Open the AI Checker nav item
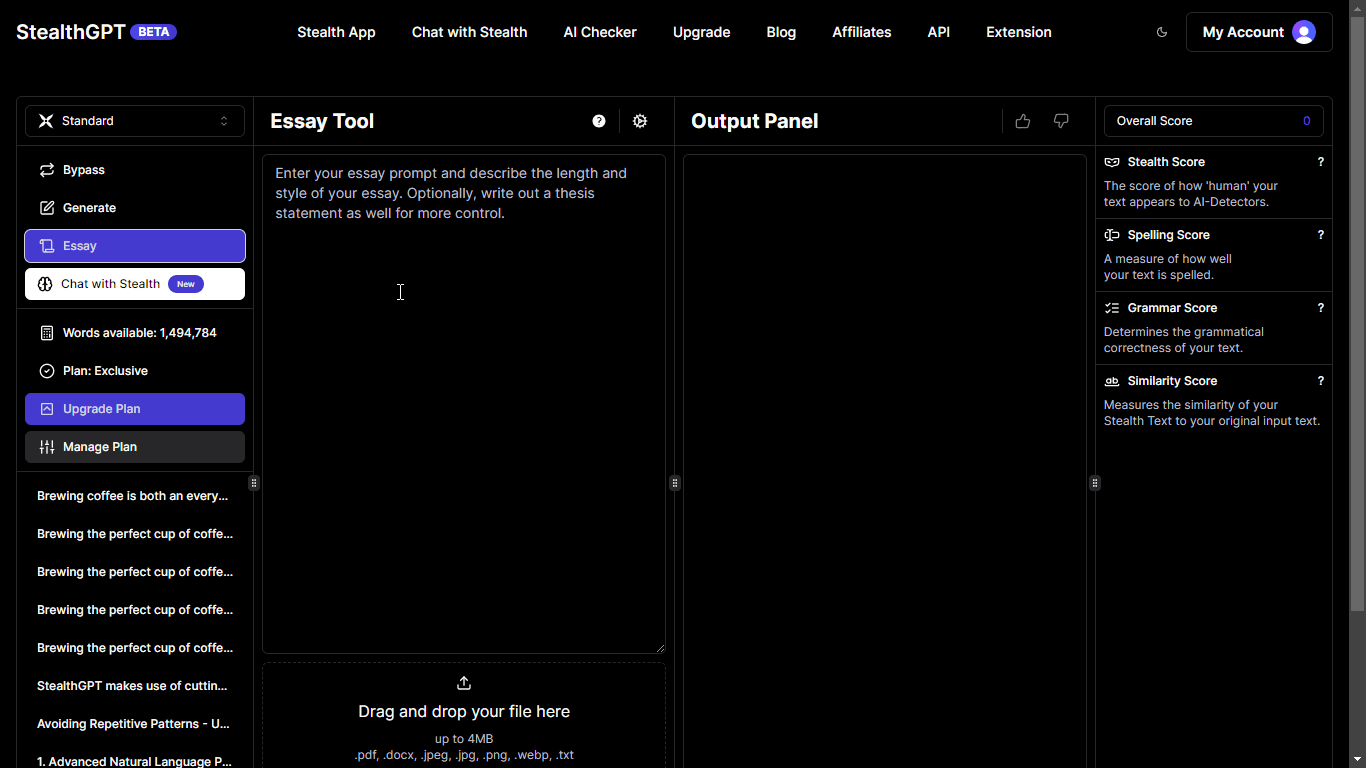Viewport: 1366px width, 768px height. click(x=600, y=32)
